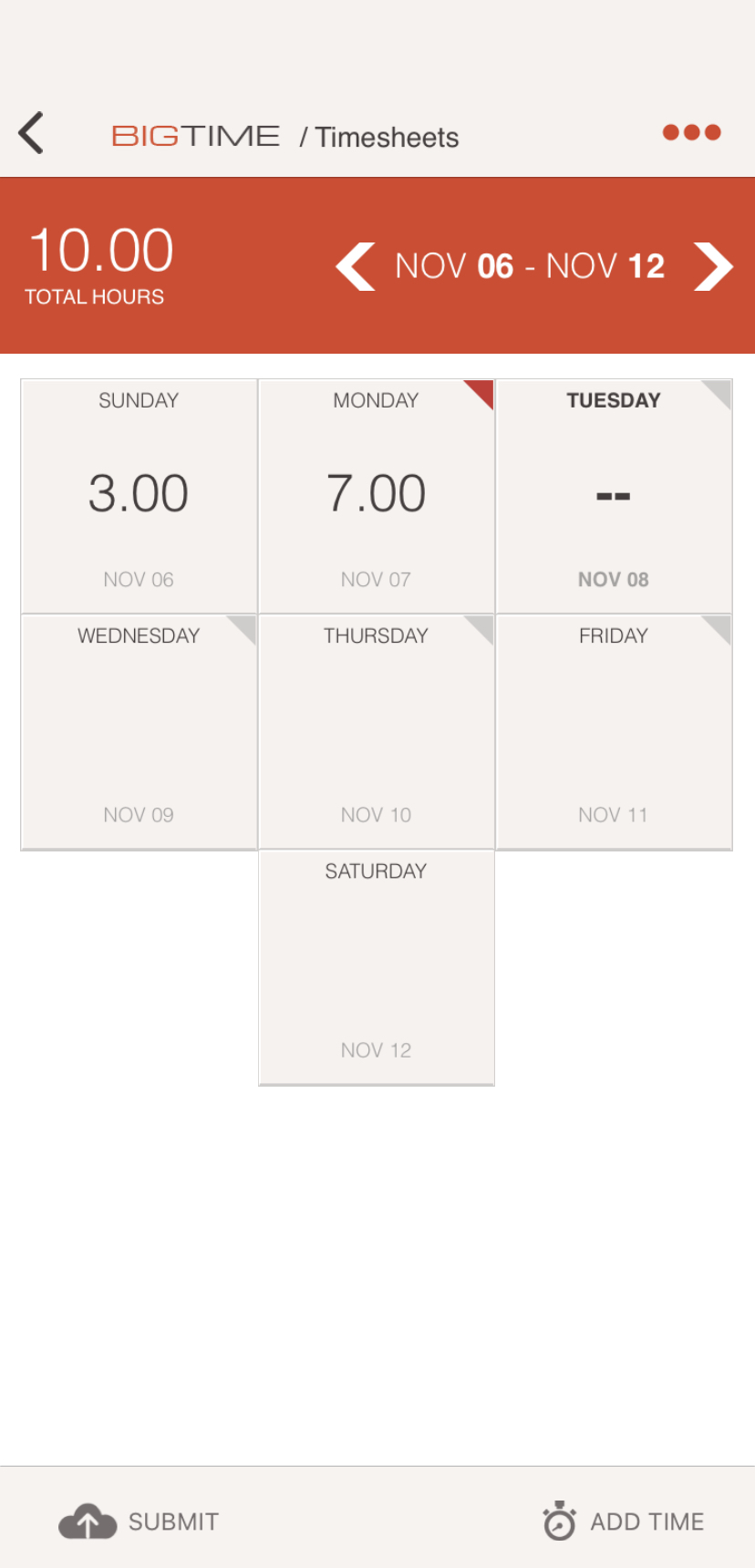
Task: Tap the back arrow icon
Action: pyautogui.click(x=32, y=133)
